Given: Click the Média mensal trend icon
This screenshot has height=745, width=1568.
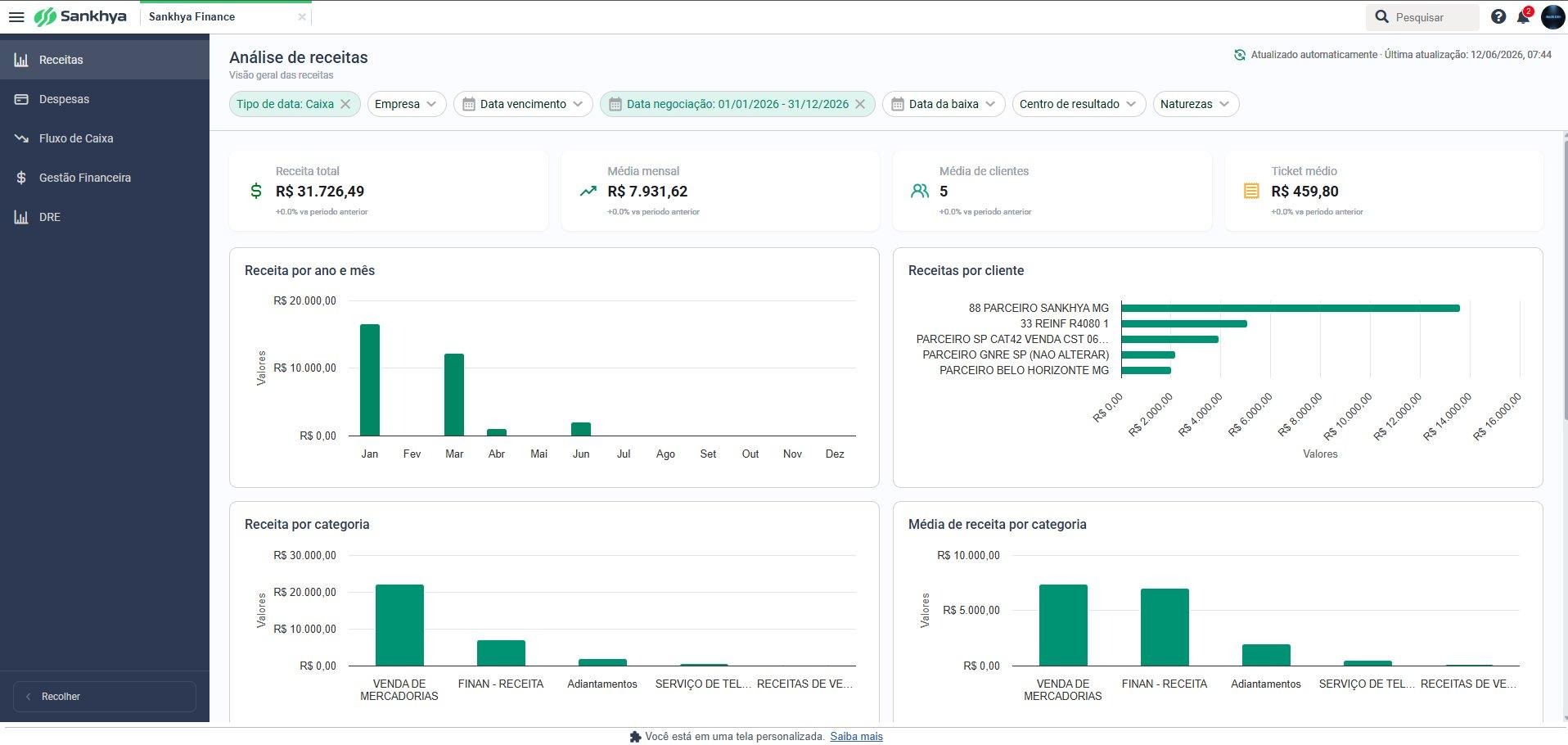Looking at the screenshot, I should [588, 192].
